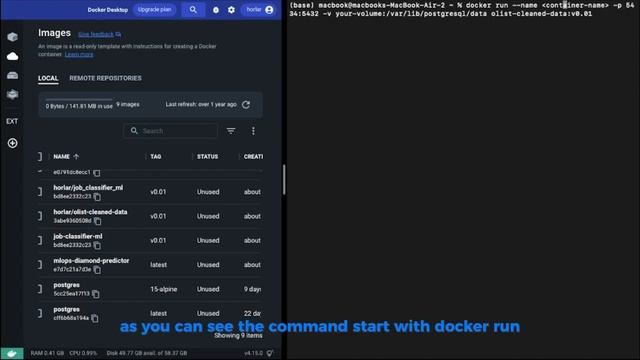This screenshot has width=640, height=360.
Task: Click the search magnifier in Docker header
Action: point(193,9)
